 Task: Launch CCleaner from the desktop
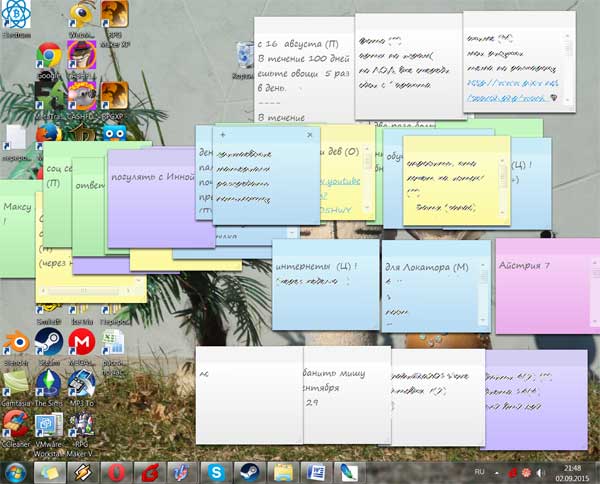16,425
